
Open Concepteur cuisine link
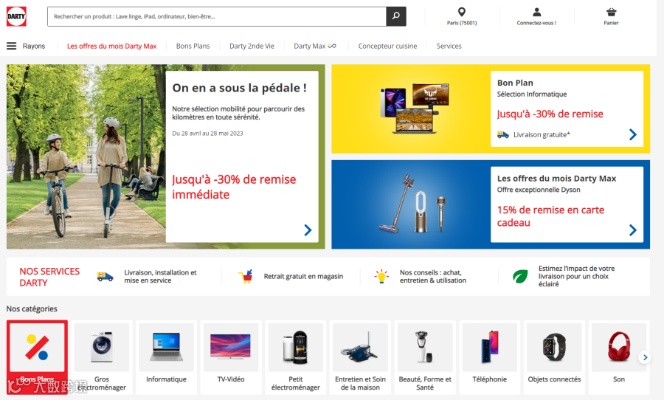click(387, 46)
